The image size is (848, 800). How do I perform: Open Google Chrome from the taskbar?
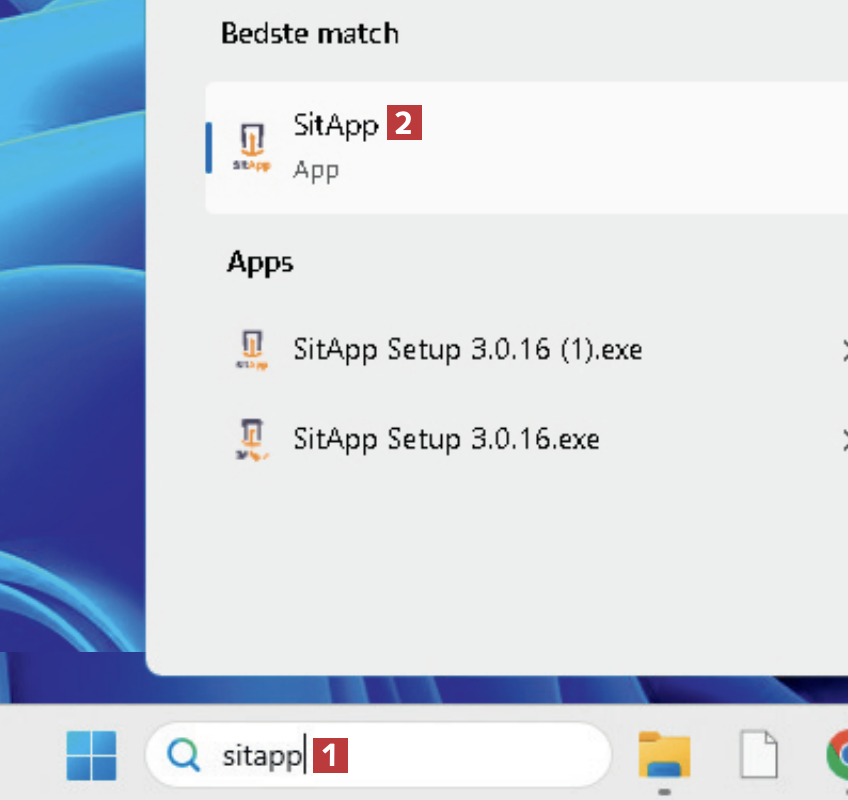tap(838, 755)
